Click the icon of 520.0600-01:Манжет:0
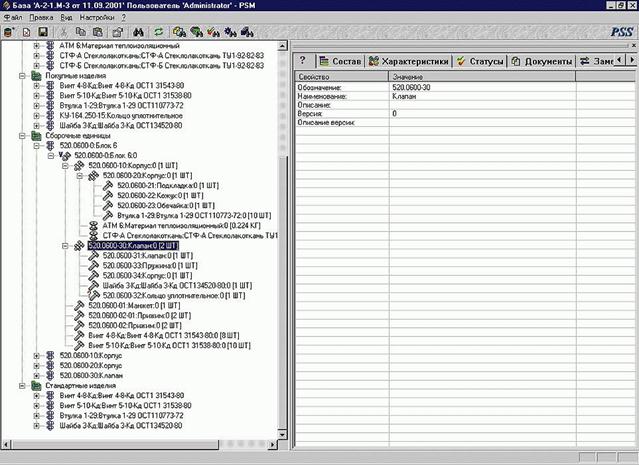Viewport: 639px width, 465px height. click(x=79, y=306)
